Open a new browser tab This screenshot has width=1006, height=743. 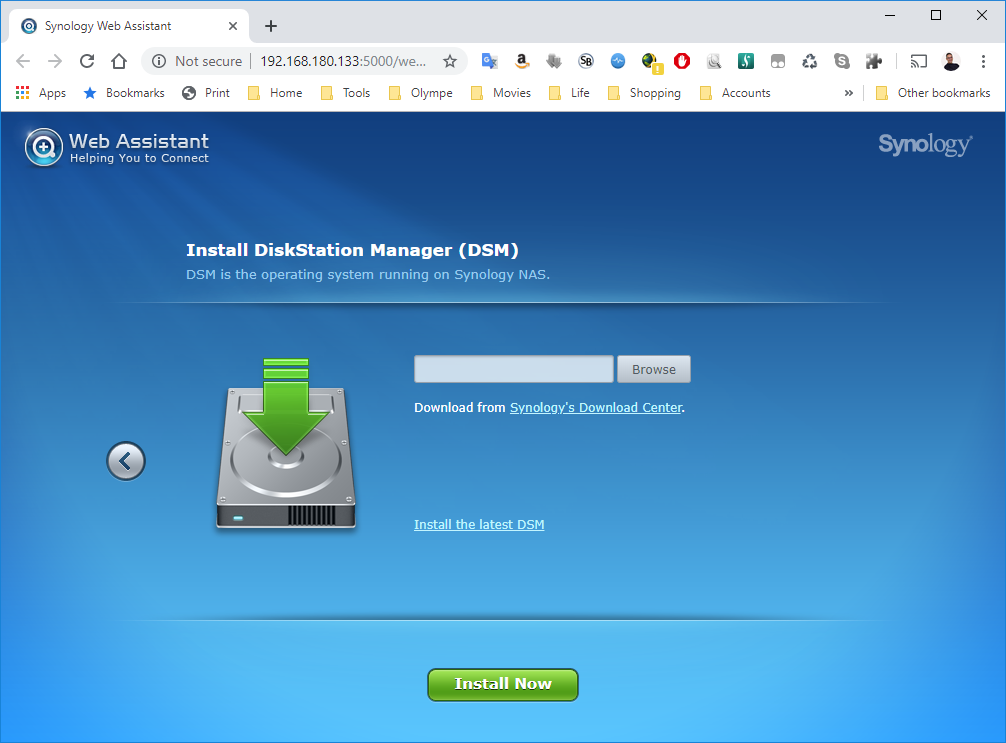pos(271,26)
